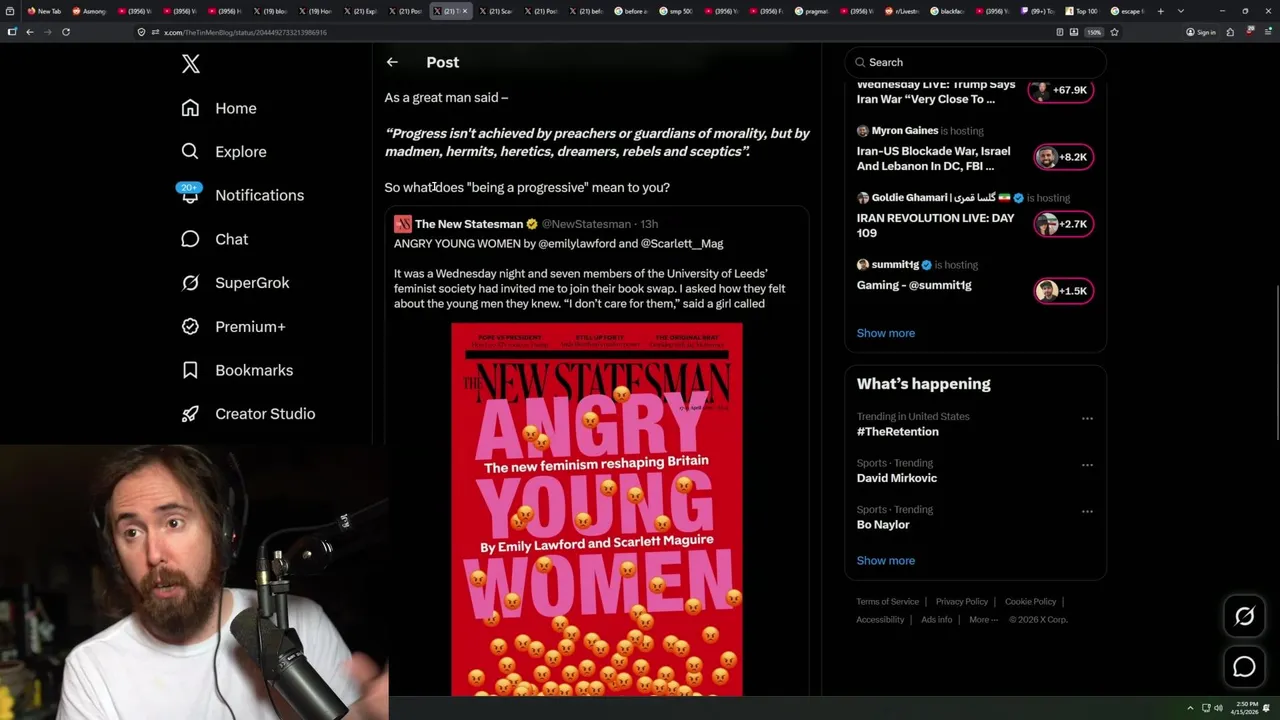Go back using the Post back arrow
Screen dimensions: 1280x720
click(x=392, y=62)
